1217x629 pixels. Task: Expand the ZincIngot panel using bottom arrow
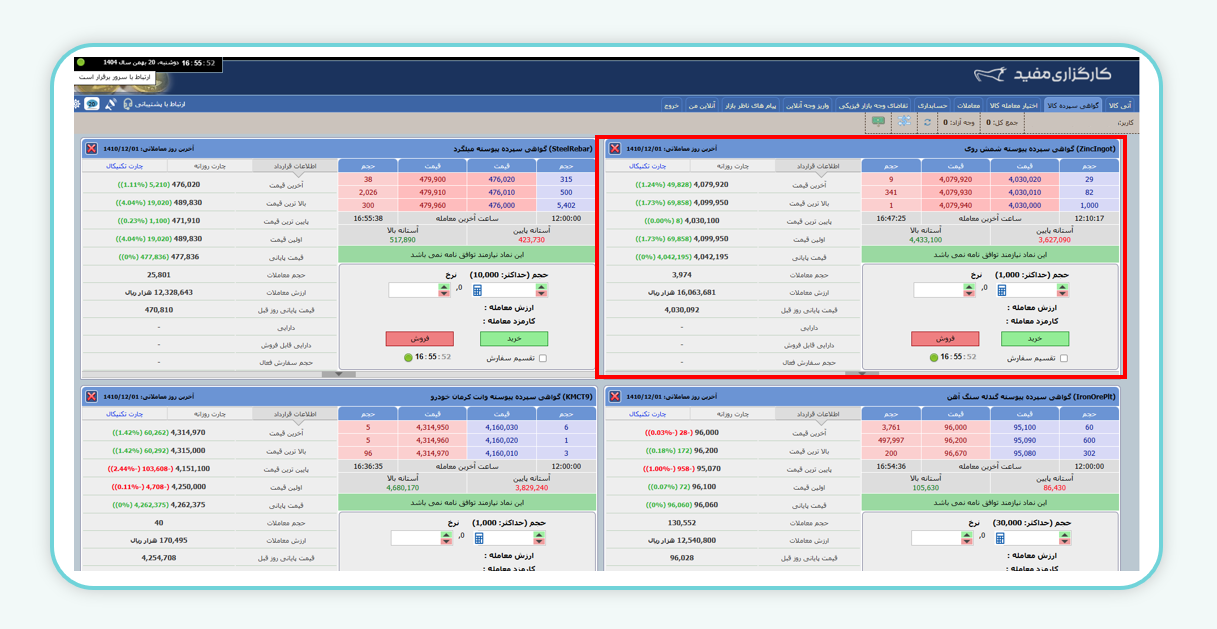[x=861, y=374]
